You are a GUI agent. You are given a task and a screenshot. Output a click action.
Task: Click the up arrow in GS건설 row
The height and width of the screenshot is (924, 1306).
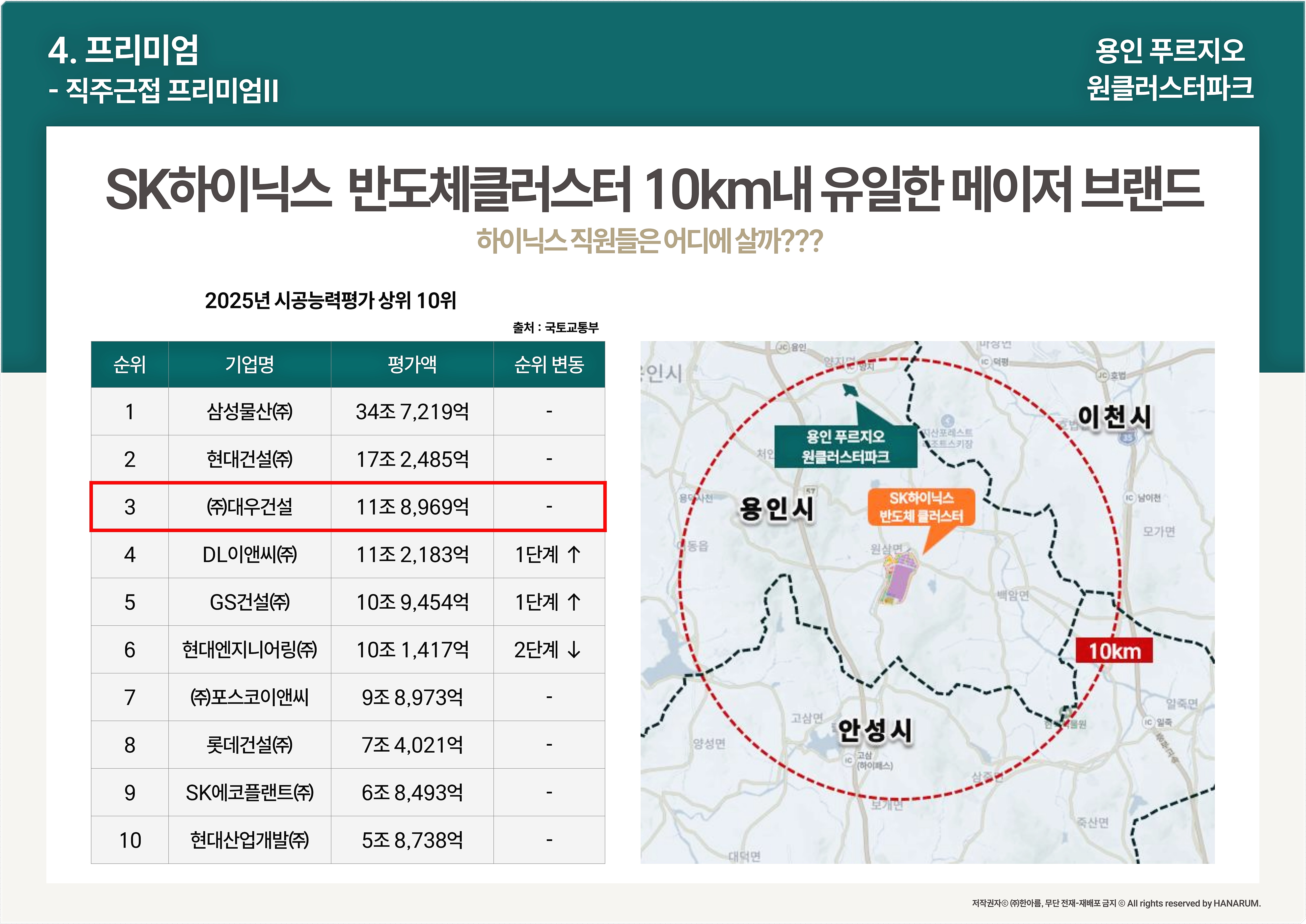(x=574, y=602)
